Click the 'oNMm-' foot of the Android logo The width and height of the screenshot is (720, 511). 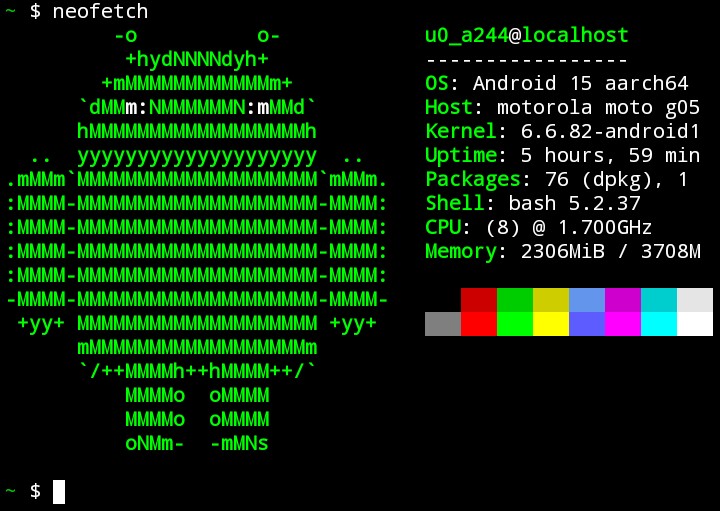pos(155,444)
